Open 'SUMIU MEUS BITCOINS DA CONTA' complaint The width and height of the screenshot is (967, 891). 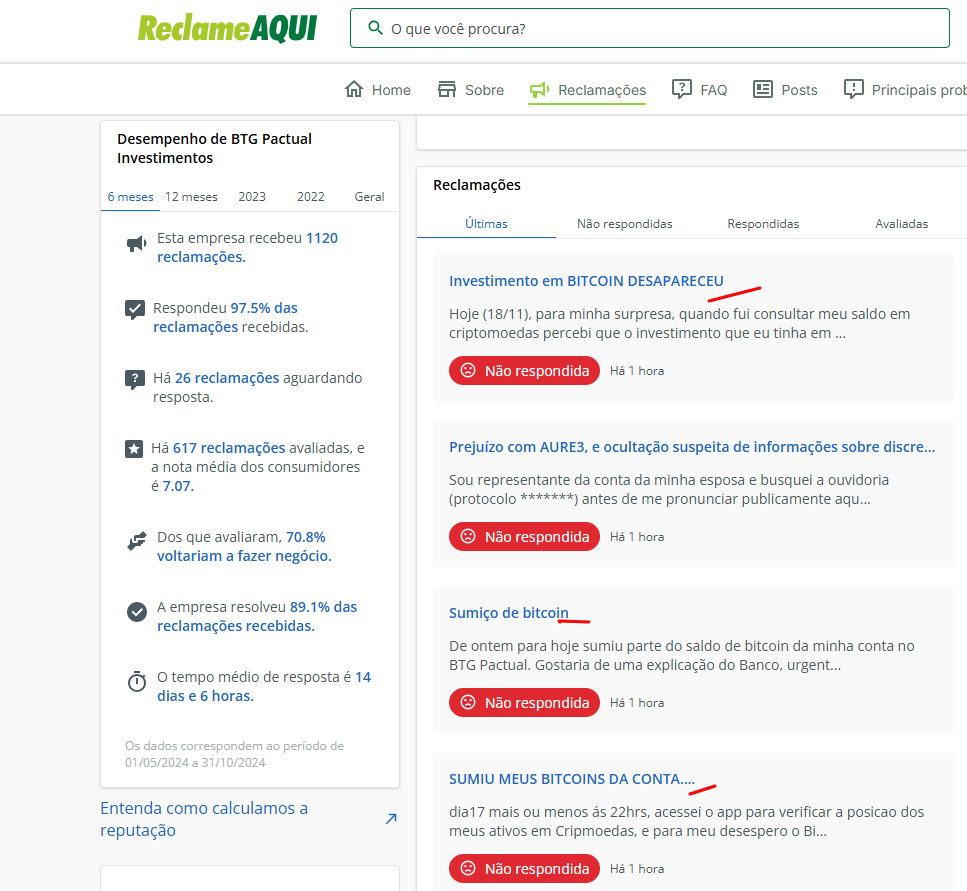coord(572,779)
